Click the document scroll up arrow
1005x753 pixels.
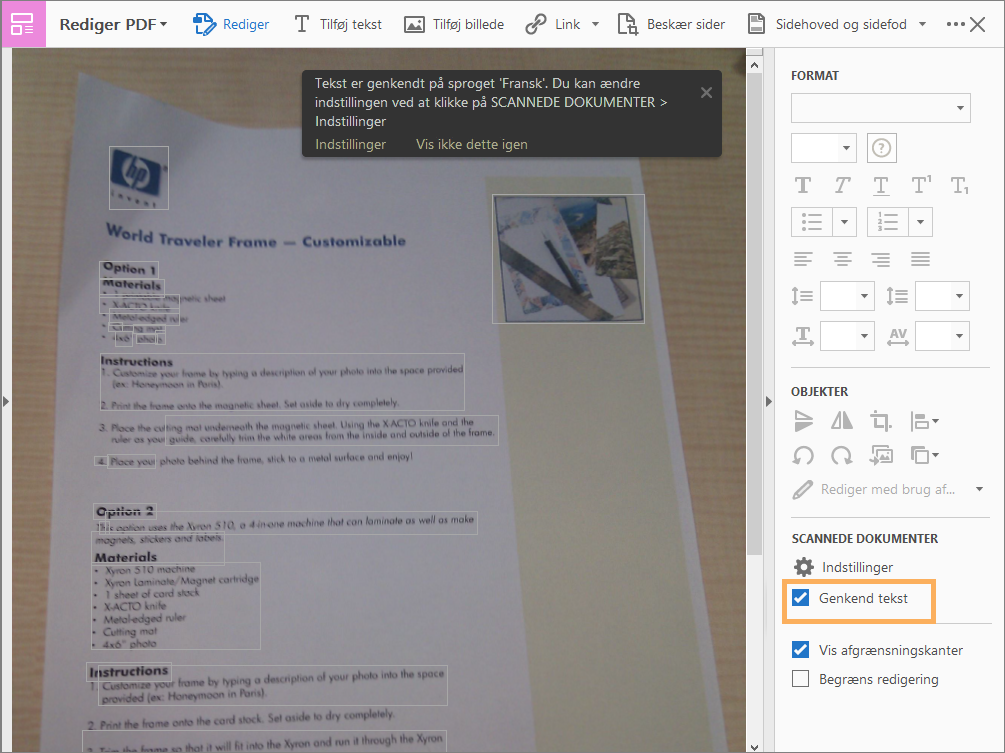coord(754,65)
